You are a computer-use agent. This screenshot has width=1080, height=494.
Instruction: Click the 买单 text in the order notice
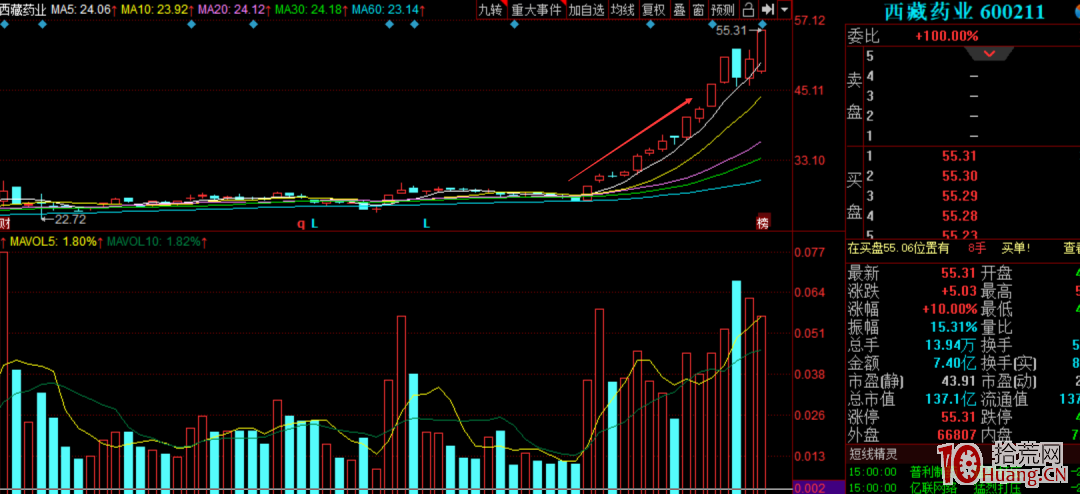pos(1015,248)
